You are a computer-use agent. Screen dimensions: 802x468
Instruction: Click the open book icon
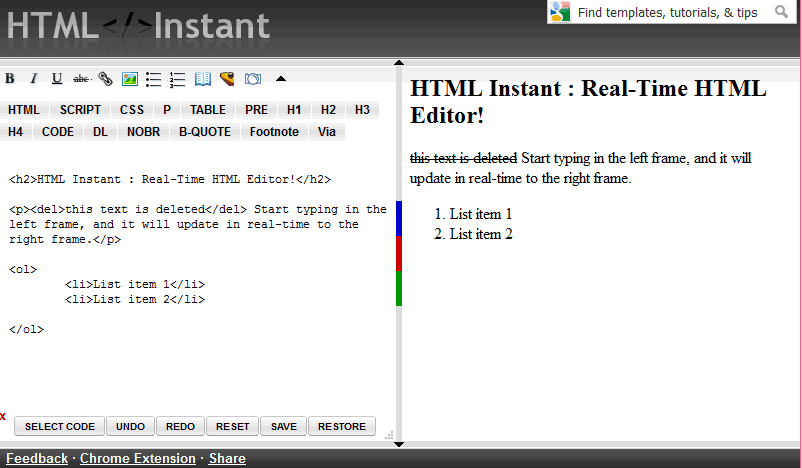203,79
